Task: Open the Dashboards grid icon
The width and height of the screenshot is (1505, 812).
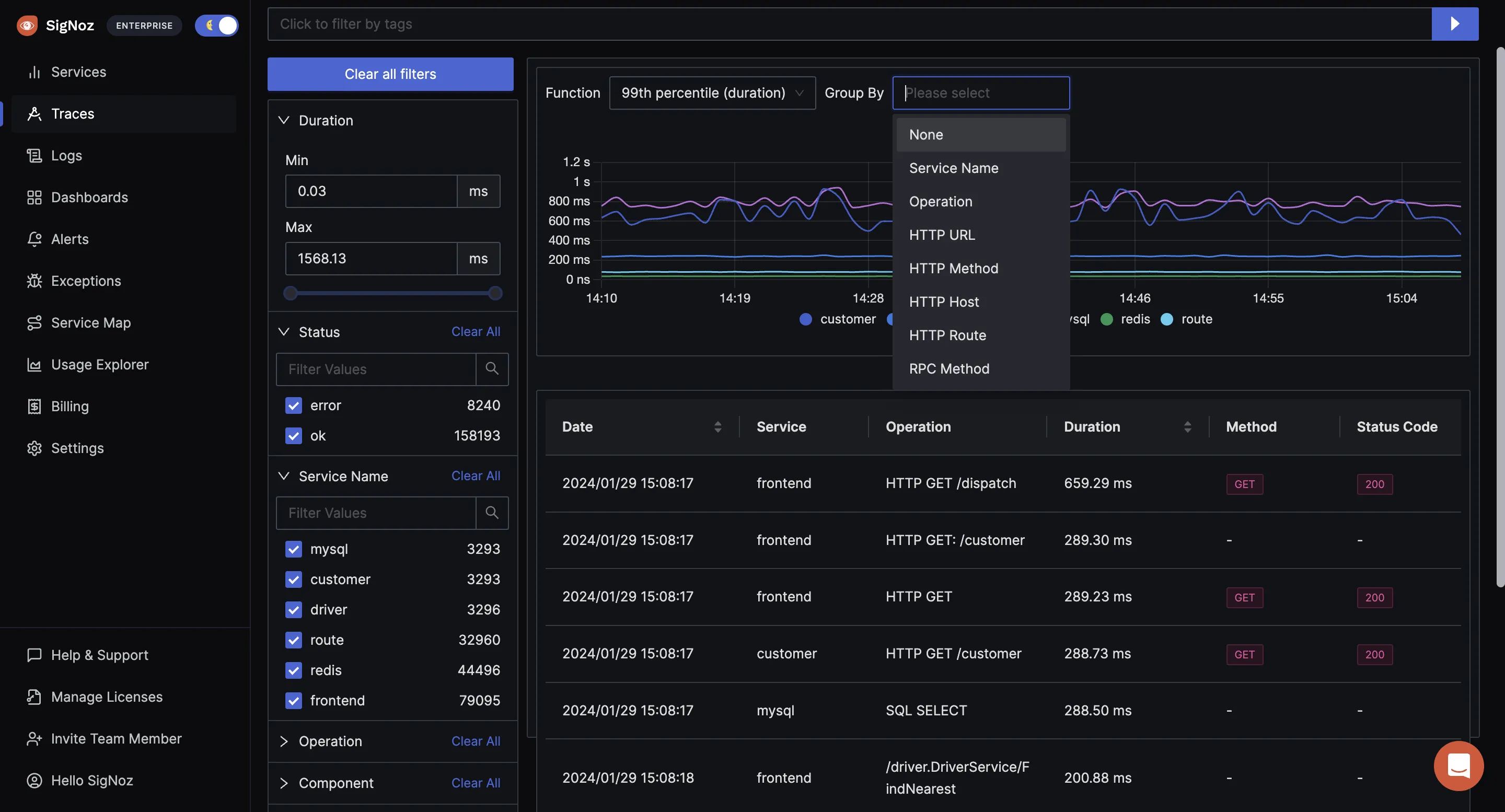Action: (34, 198)
